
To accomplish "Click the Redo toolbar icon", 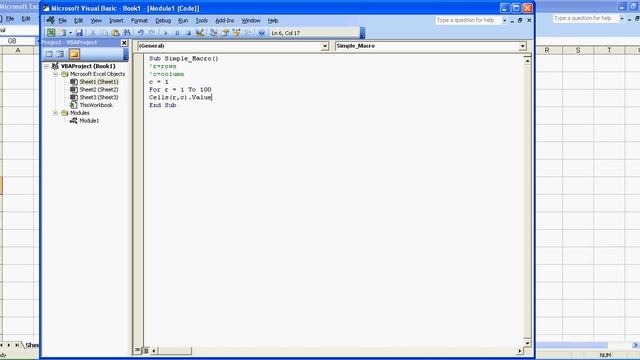I will [x=152, y=33].
